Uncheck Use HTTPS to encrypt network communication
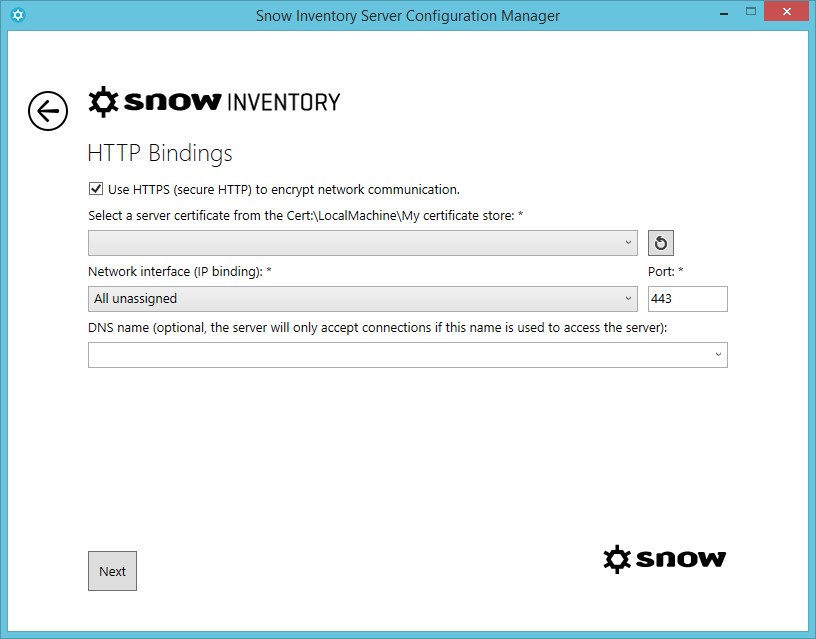Viewport: 816px width, 639px height. [x=96, y=189]
